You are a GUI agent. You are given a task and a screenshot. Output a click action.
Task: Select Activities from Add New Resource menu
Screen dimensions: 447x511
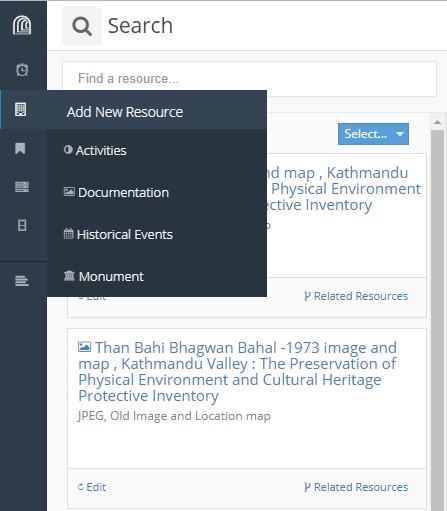click(95, 150)
